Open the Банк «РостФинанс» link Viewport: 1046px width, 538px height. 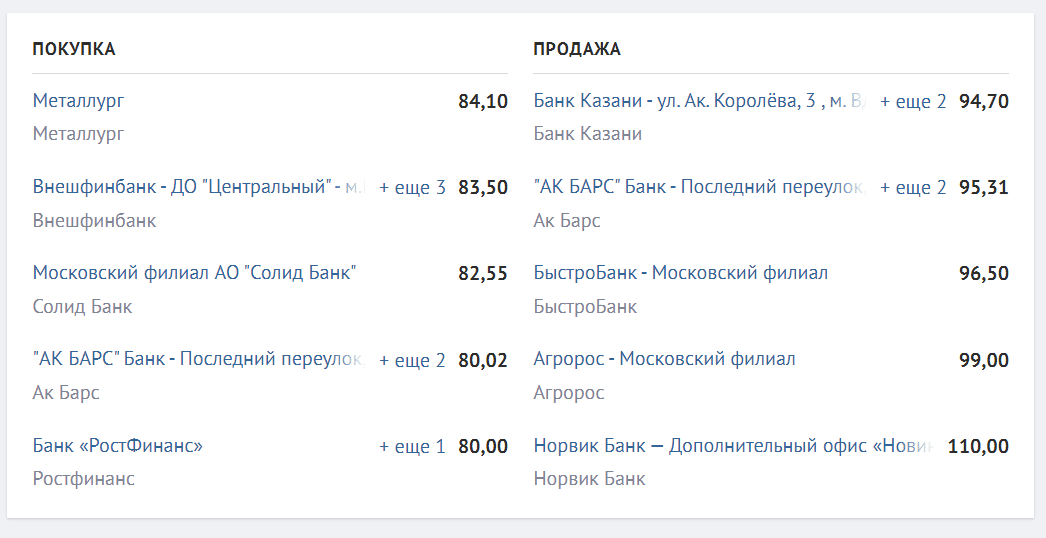click(x=117, y=446)
